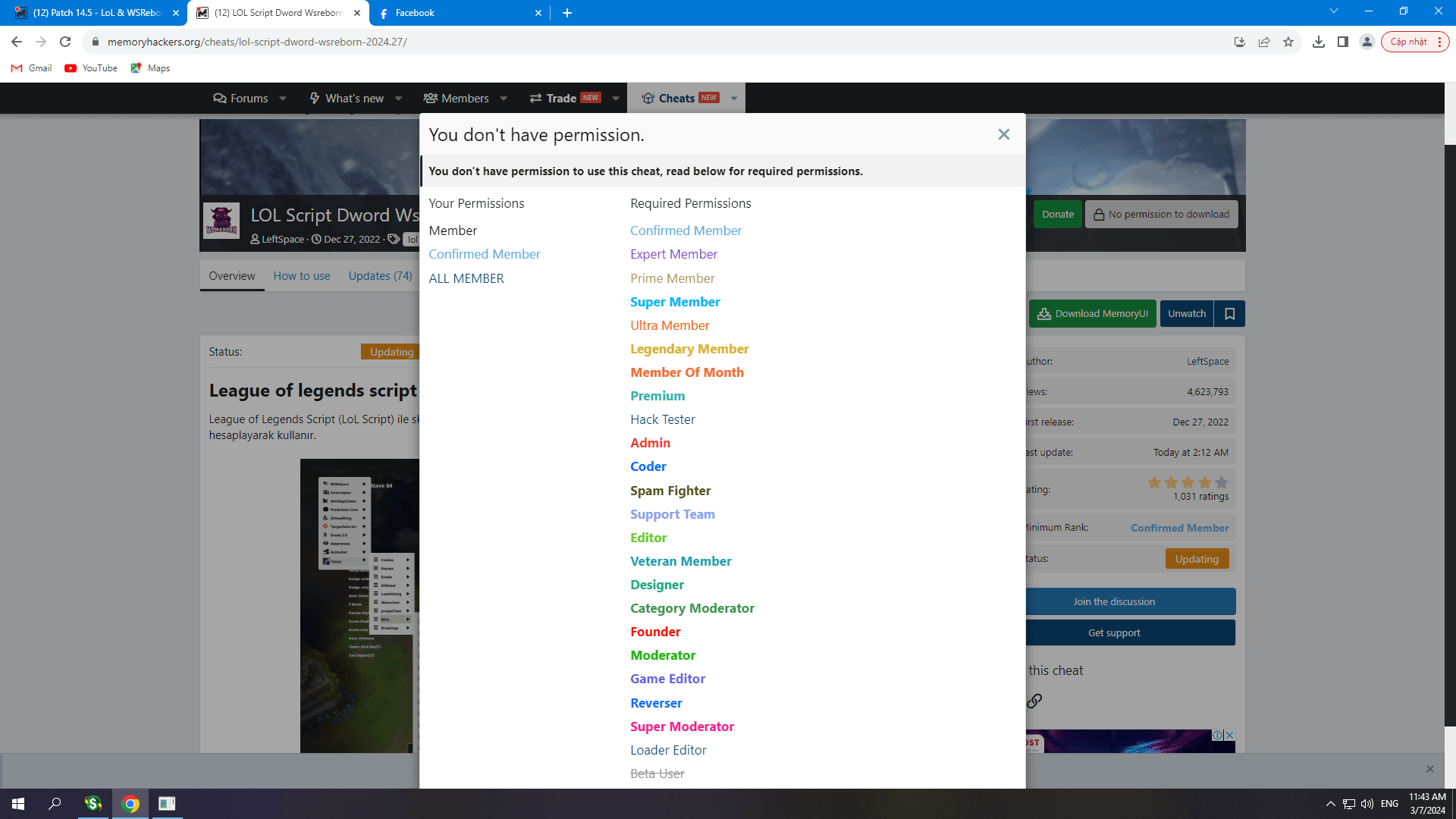Expand the Trade dropdown arrow
Image resolution: width=1456 pixels, height=819 pixels.
[616, 99]
